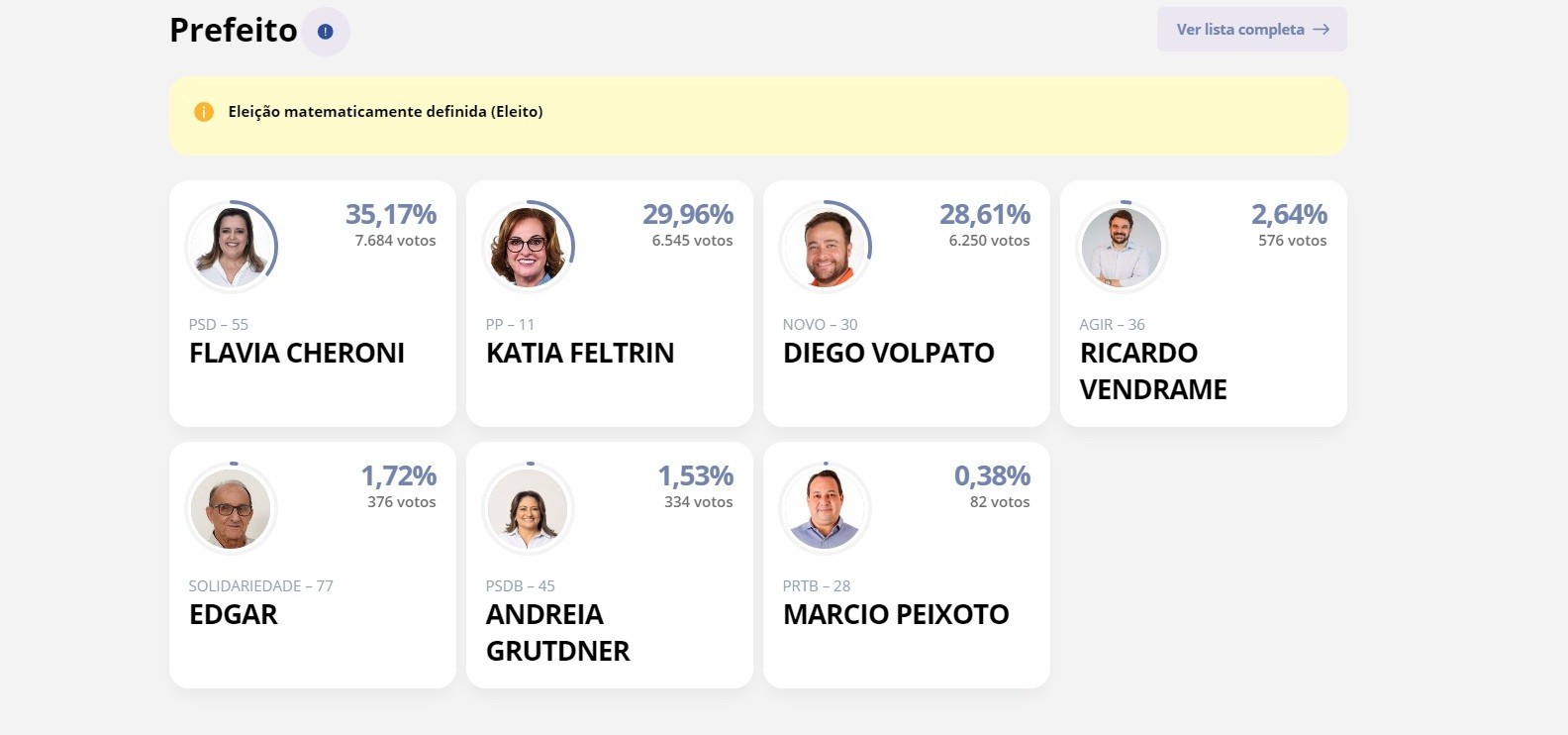Select the name FLAVIA CHERONI
This screenshot has width=1568, height=735.
tap(296, 353)
